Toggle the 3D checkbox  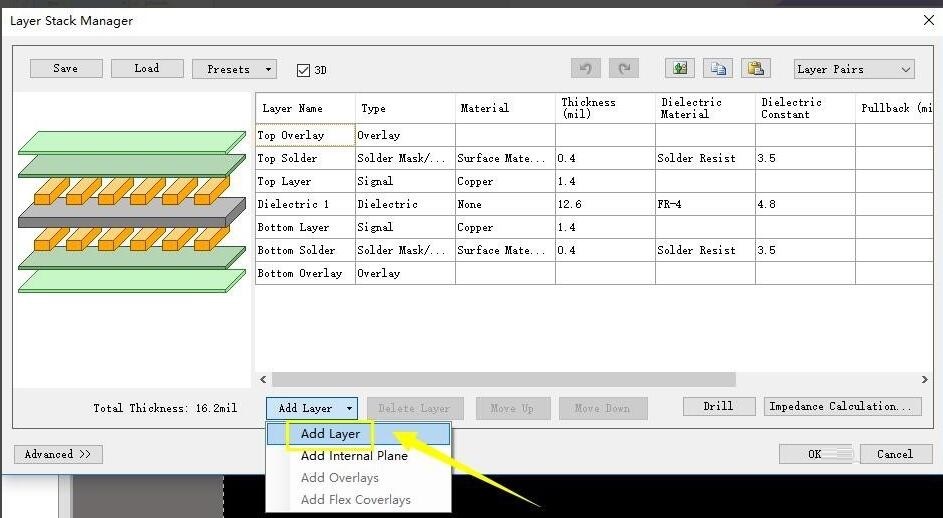click(x=303, y=70)
